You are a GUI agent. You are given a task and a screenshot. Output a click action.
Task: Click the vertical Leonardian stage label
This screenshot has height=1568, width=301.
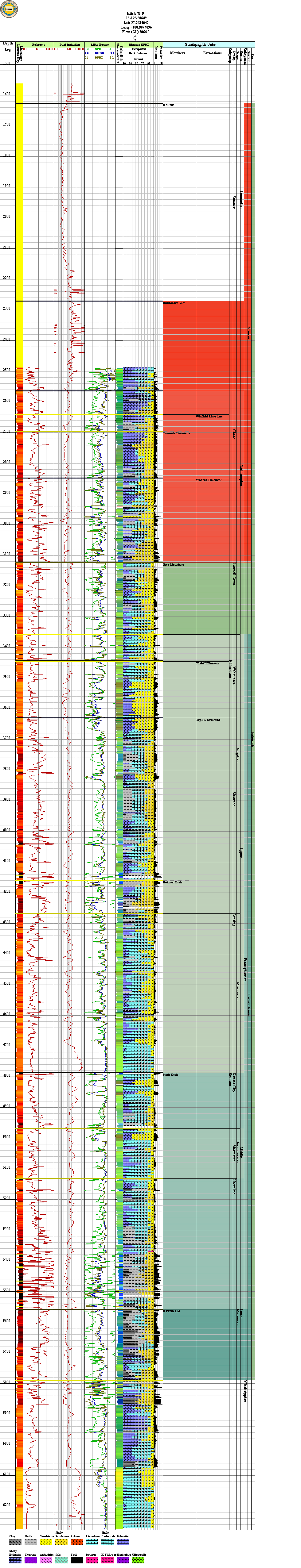[x=241, y=200]
